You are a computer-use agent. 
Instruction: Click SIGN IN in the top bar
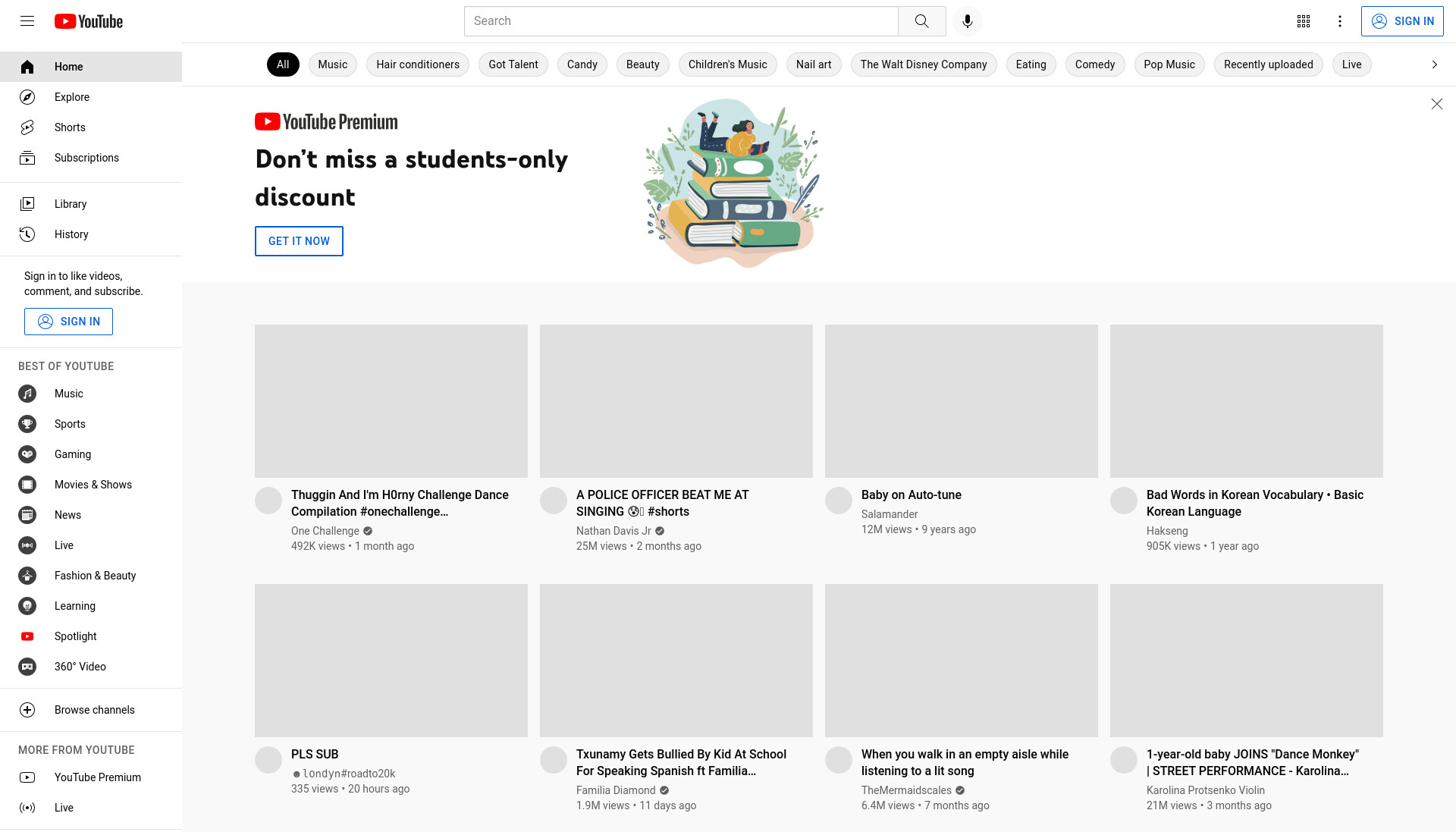tap(1402, 21)
